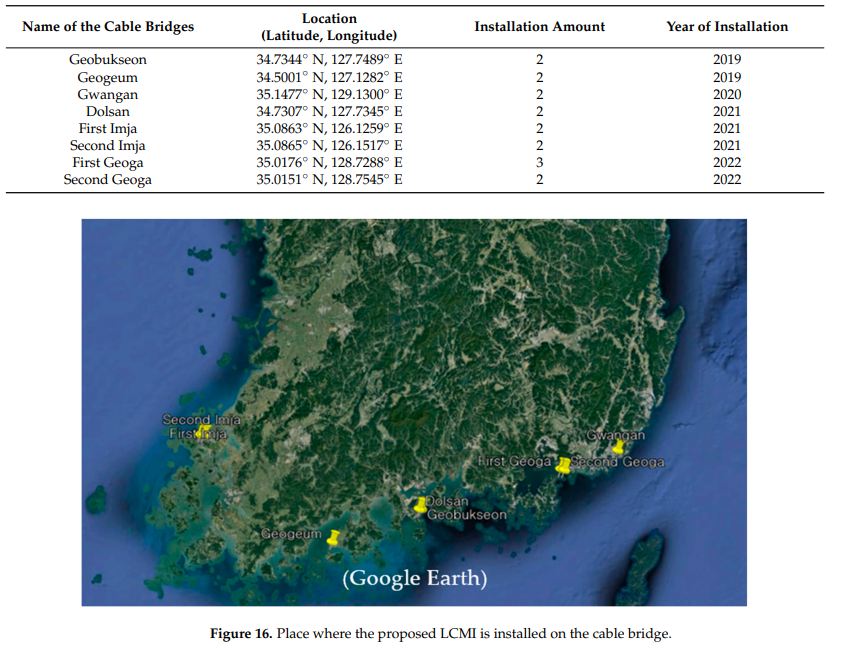848x649 pixels.
Task: Select the yellow pushpin next to Dolsan
Action: point(421,505)
